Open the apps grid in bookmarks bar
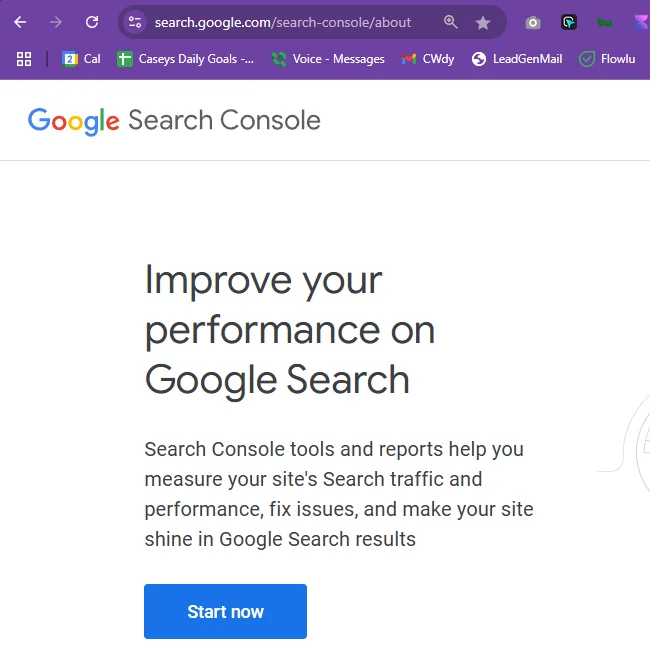The image size is (650, 665). (24, 59)
